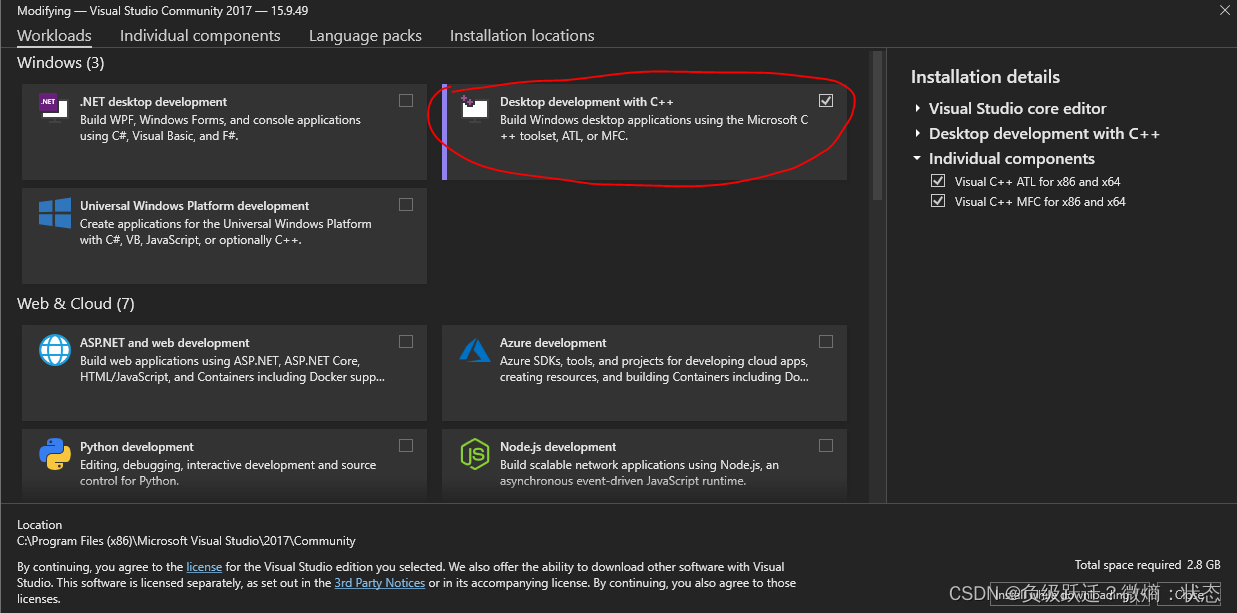Viewport: 1237px width, 613px height.
Task: Expand Desktop development with C++ details
Action: [917, 133]
